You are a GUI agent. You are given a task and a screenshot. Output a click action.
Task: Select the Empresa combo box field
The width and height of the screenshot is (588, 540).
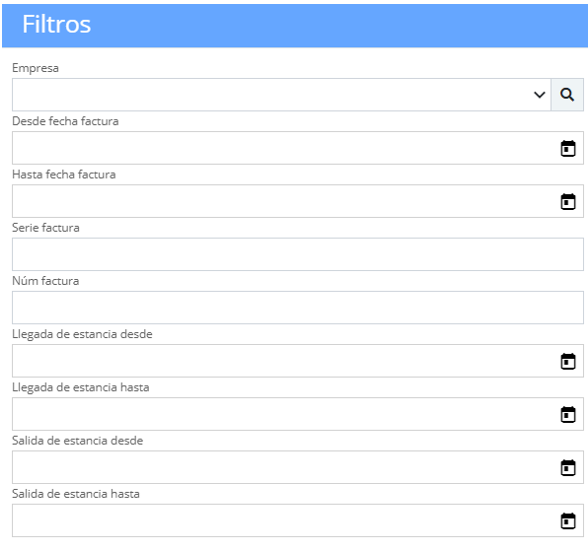281,94
